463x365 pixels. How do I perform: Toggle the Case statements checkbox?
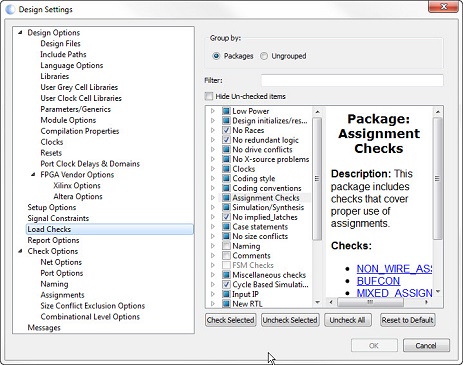pos(226,227)
